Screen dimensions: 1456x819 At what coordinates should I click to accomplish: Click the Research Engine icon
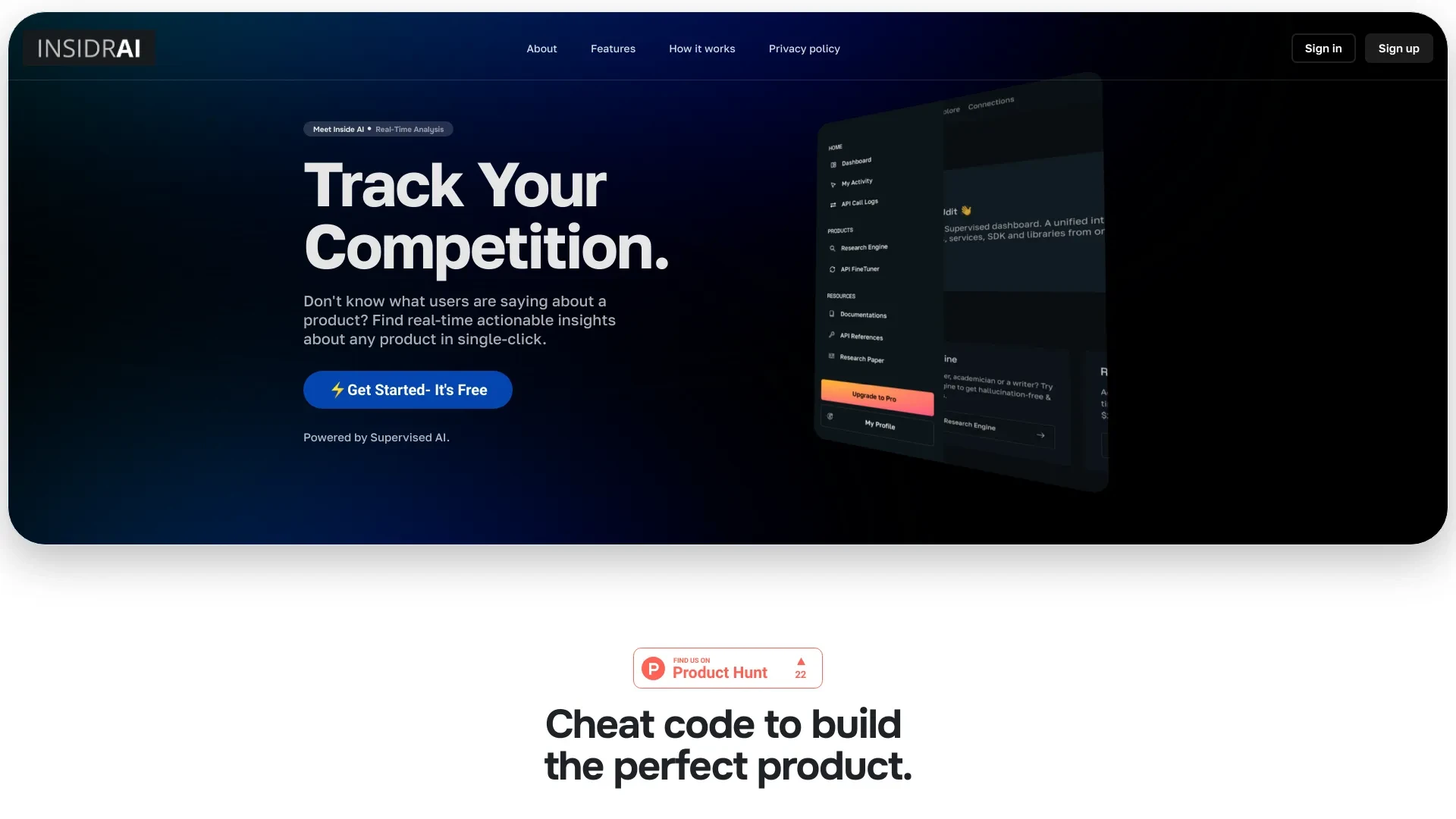coord(832,247)
